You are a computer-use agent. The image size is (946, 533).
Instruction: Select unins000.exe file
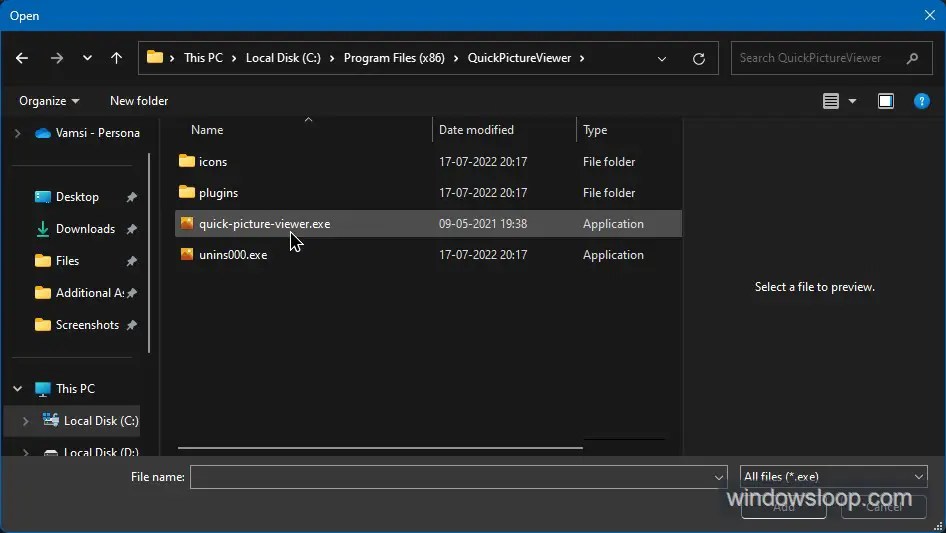(428, 255)
